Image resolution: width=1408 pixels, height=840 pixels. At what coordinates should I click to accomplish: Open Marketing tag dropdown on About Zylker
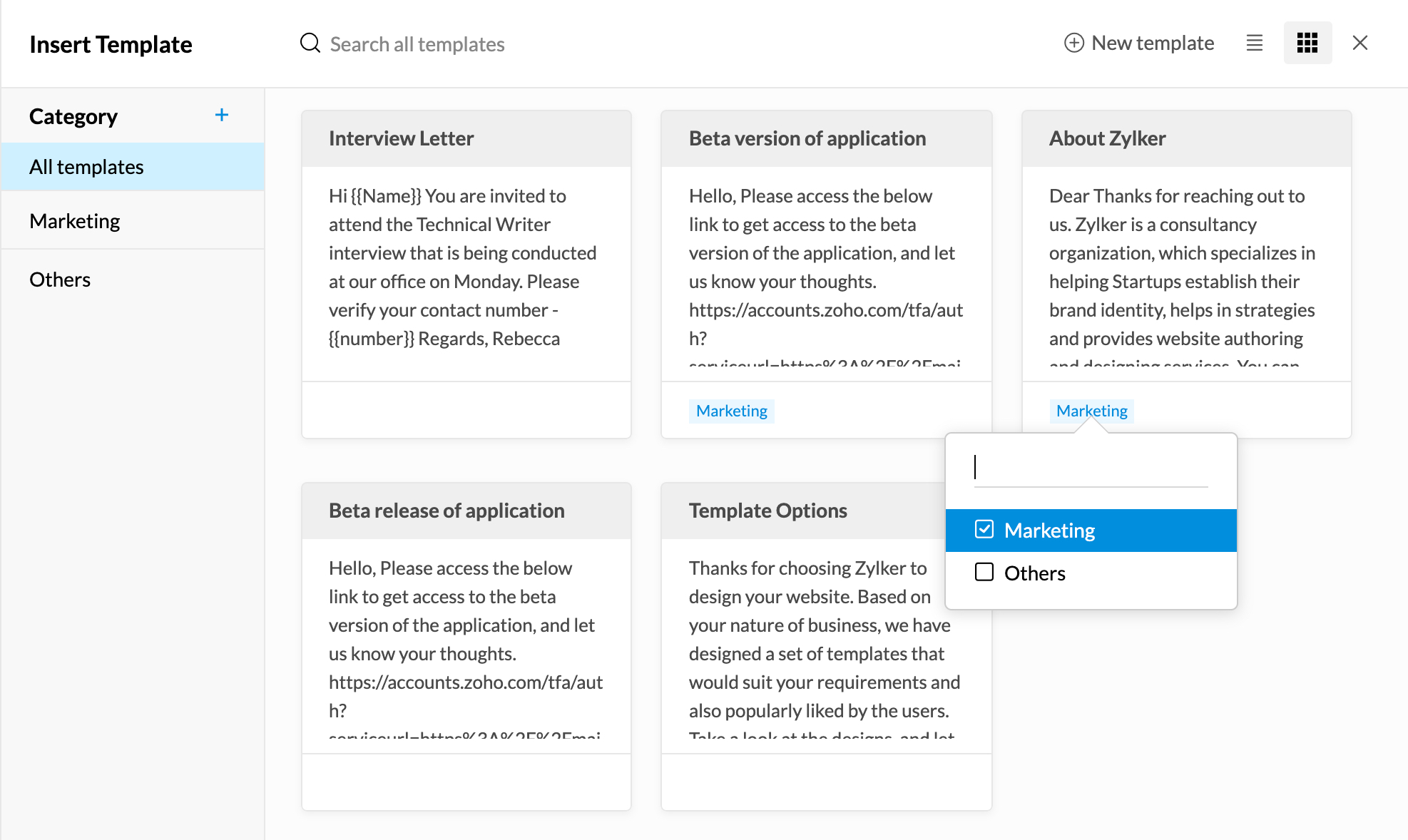[1091, 411]
